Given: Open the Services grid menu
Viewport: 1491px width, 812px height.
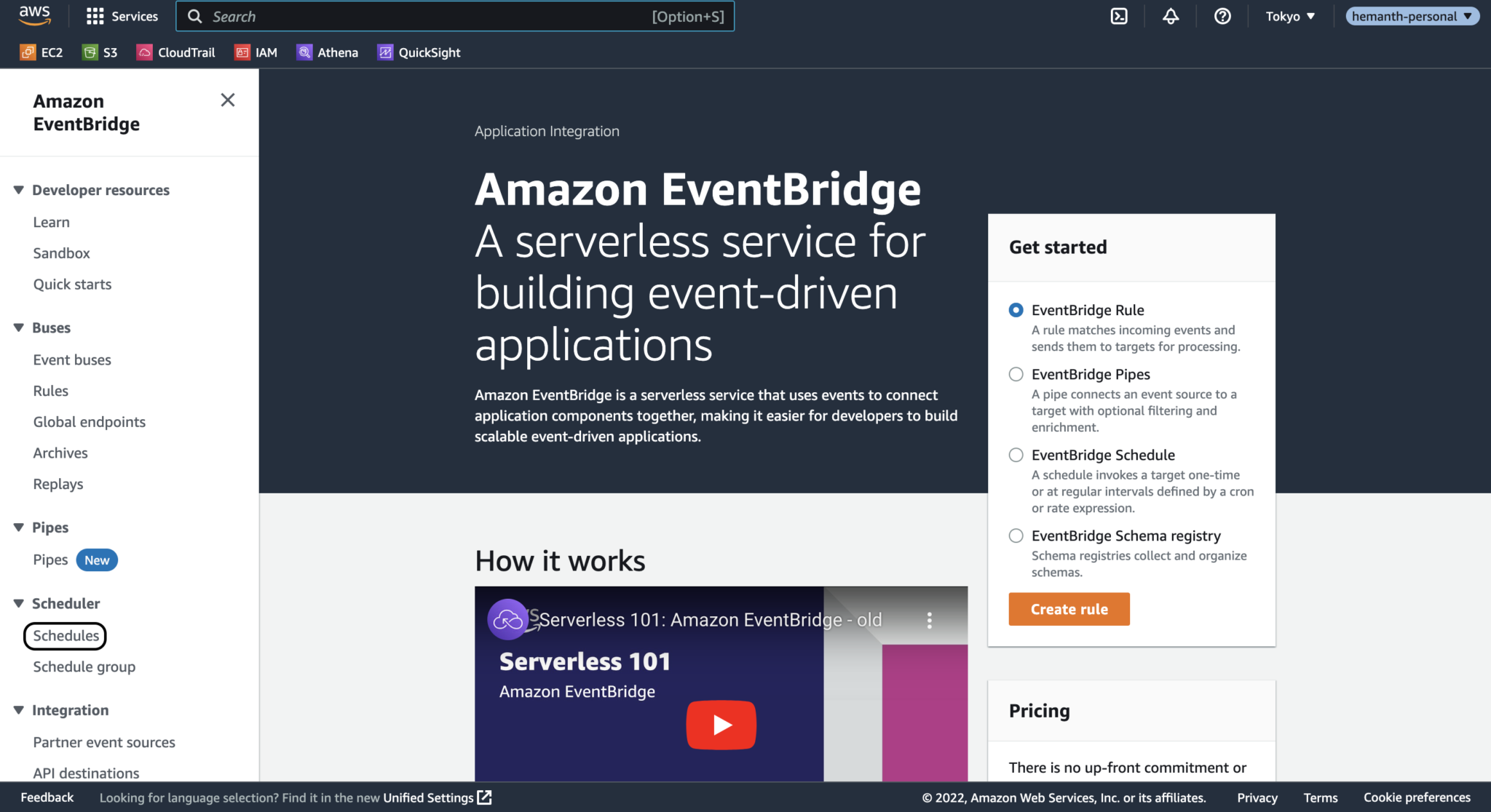Looking at the screenshot, I should pyautogui.click(x=122, y=16).
